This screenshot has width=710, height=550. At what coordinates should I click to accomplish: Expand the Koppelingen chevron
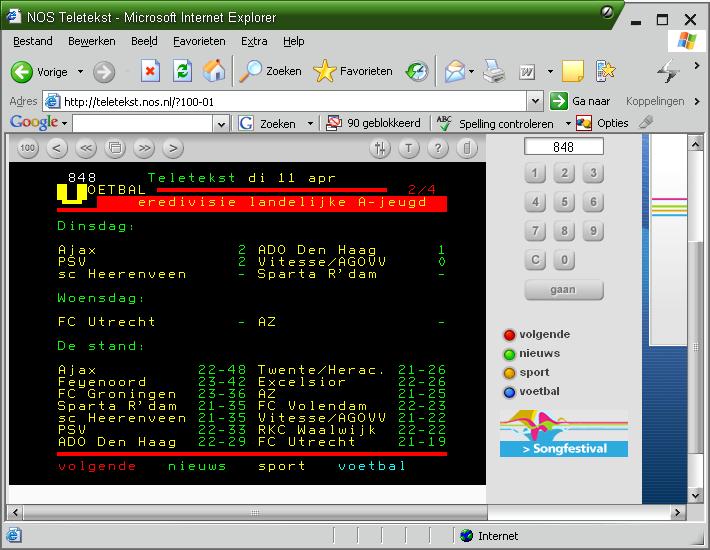point(697,101)
